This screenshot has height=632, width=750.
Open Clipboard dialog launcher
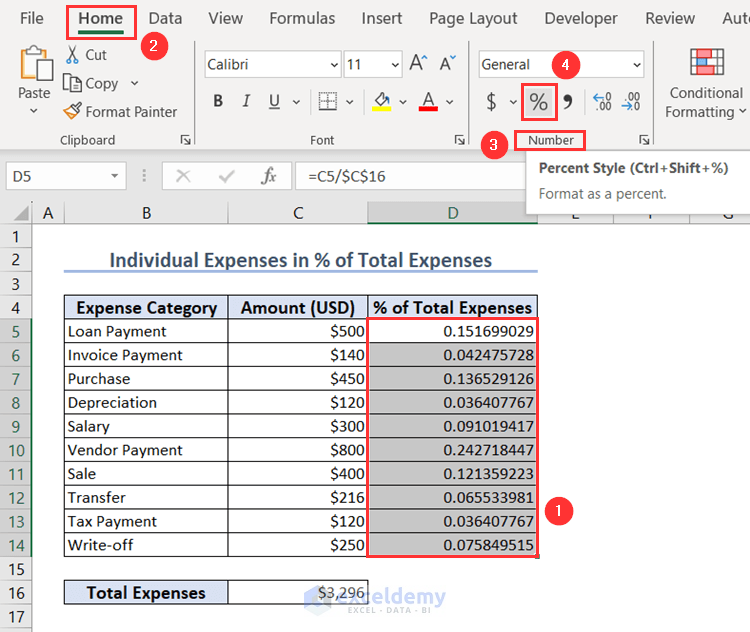[x=185, y=140]
